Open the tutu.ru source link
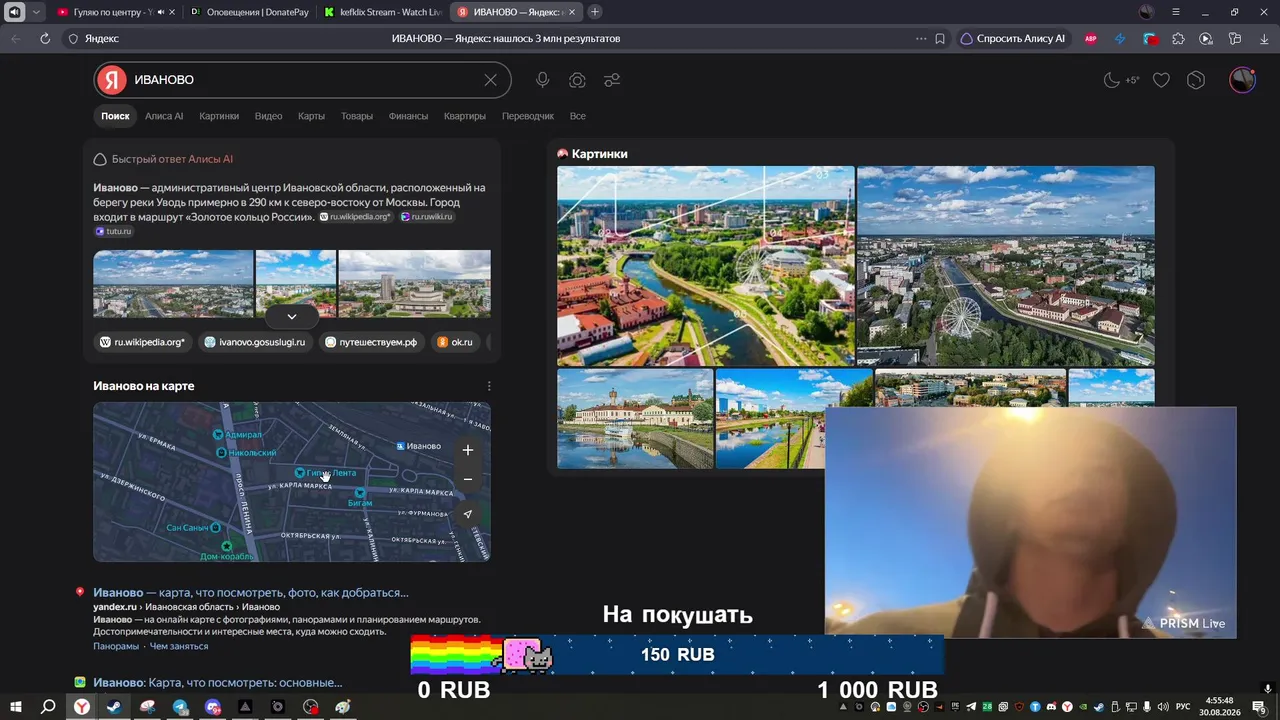Image resolution: width=1280 pixels, height=720 pixels. [113, 231]
